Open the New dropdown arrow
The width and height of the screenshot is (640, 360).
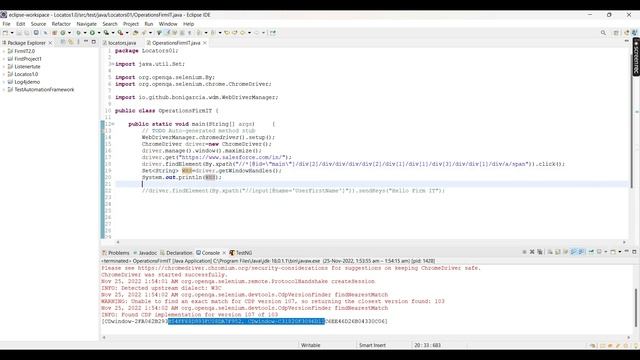12,33
